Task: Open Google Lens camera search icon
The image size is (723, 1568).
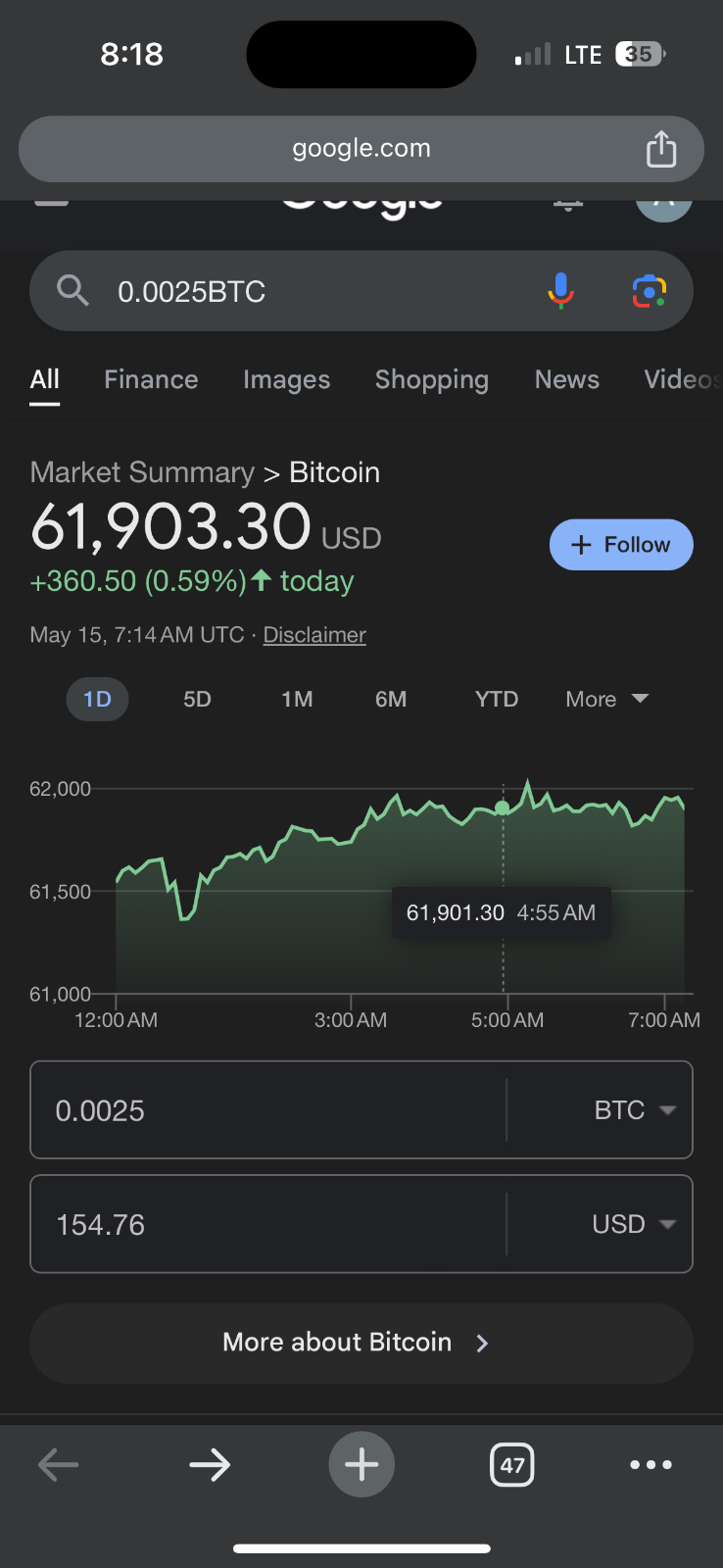Action: click(650, 291)
